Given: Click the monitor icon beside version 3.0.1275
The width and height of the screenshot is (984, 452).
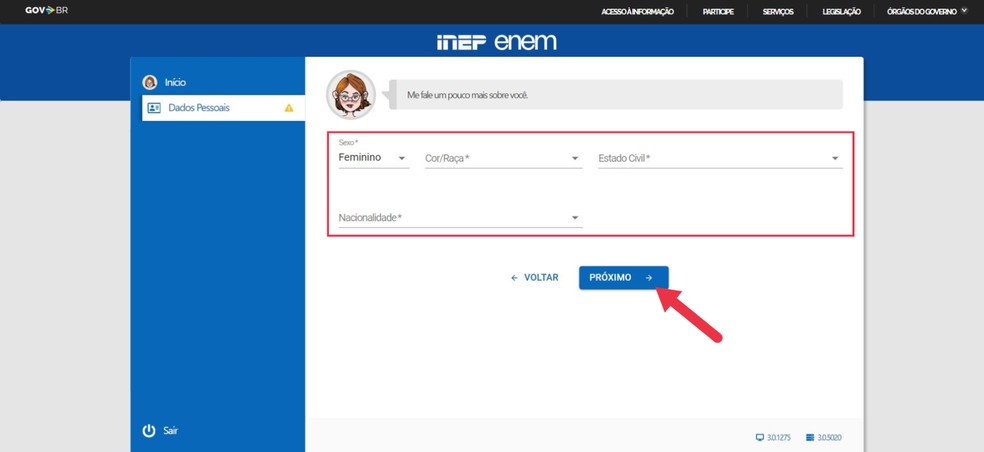Looking at the screenshot, I should [x=760, y=438].
